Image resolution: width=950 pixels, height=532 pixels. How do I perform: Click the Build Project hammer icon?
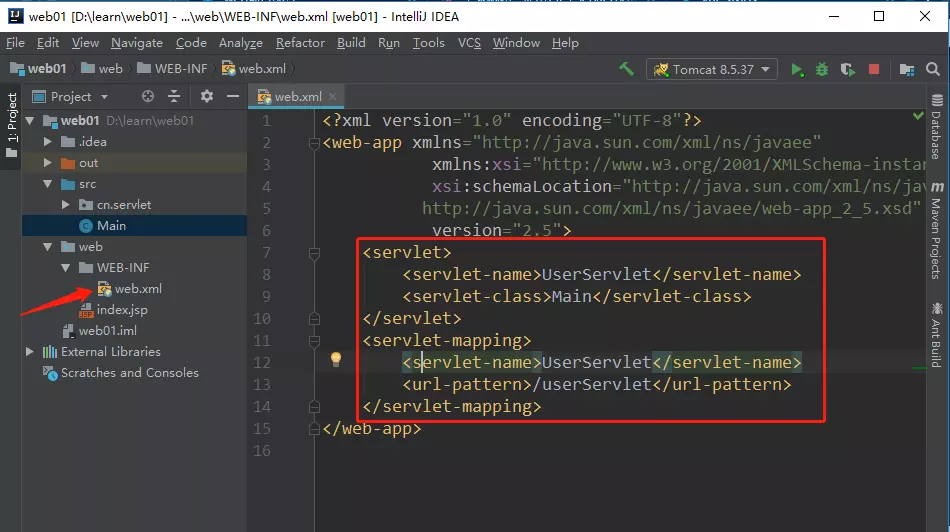626,69
